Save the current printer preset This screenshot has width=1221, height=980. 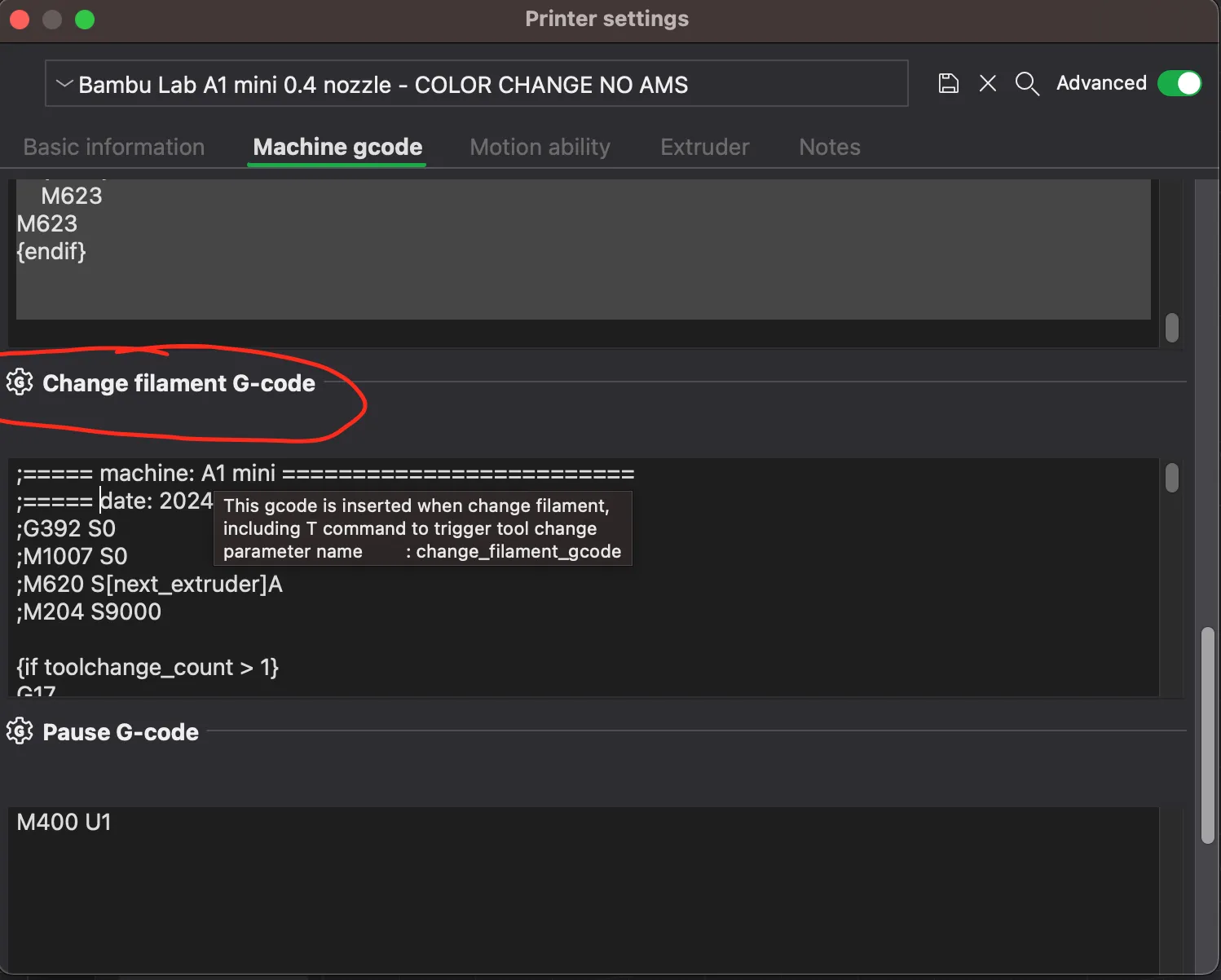click(948, 83)
